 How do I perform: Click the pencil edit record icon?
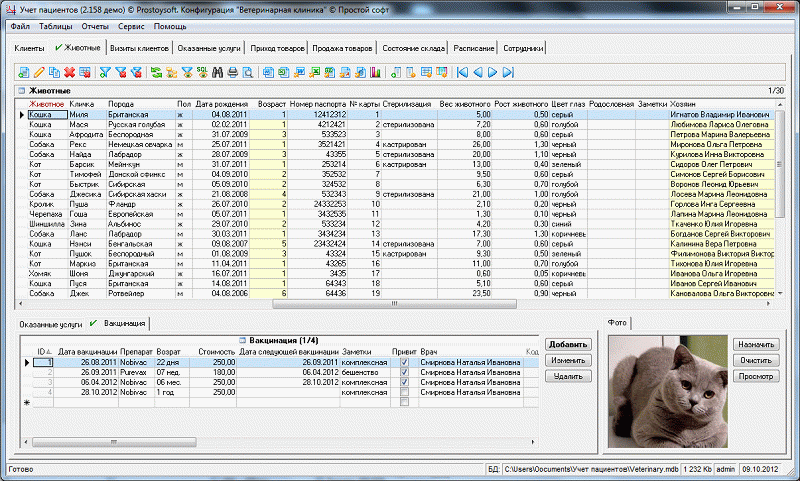(39, 72)
